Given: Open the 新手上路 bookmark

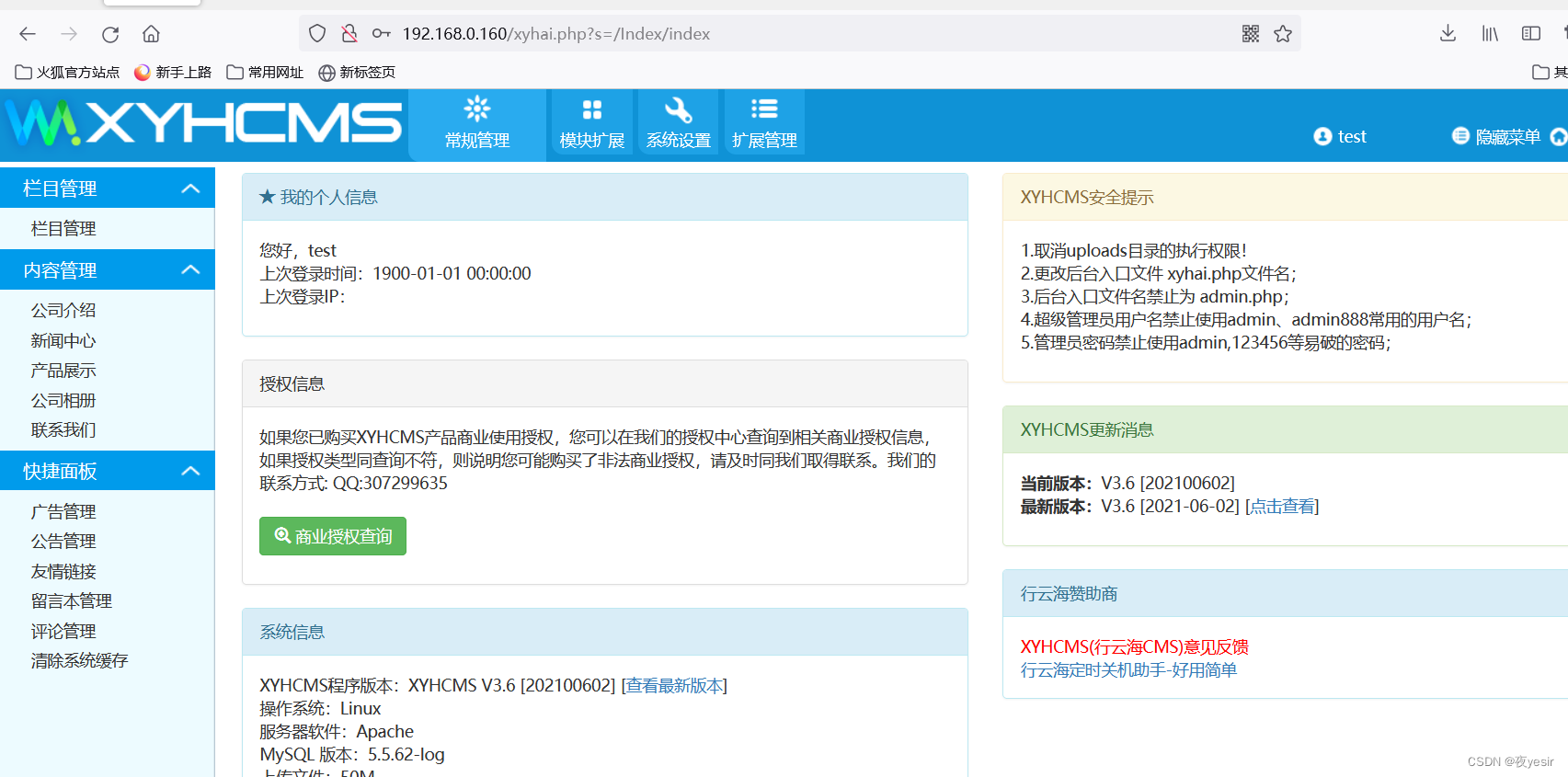Looking at the screenshot, I should pos(173,73).
